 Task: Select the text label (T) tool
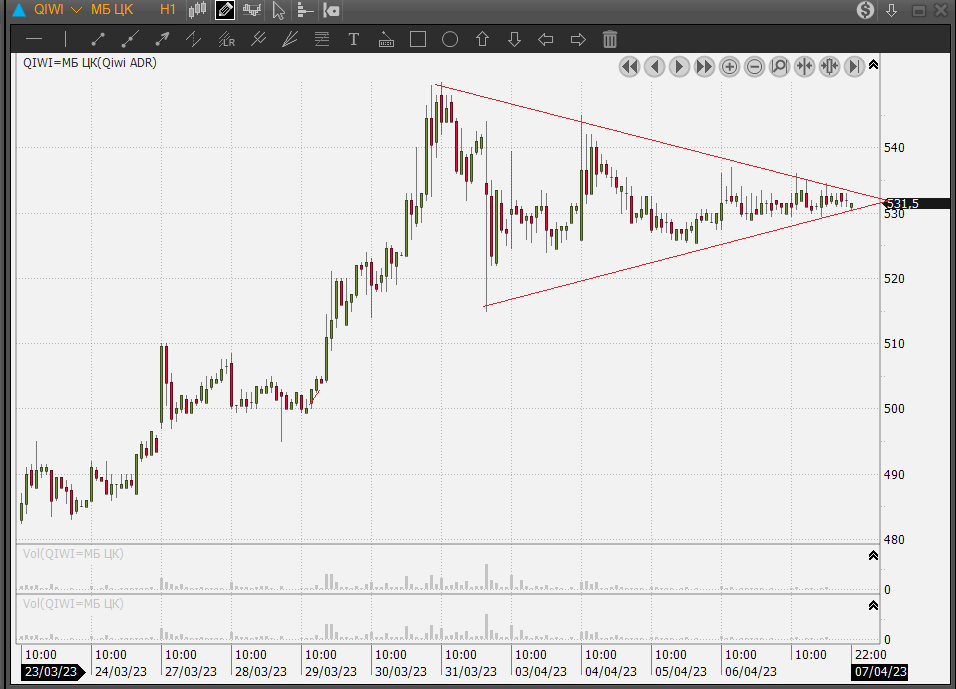[x=354, y=40]
